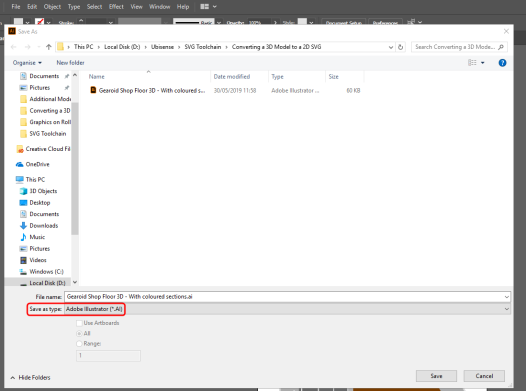Select the All radio button
The height and width of the screenshot is (391, 526).
tap(80, 334)
